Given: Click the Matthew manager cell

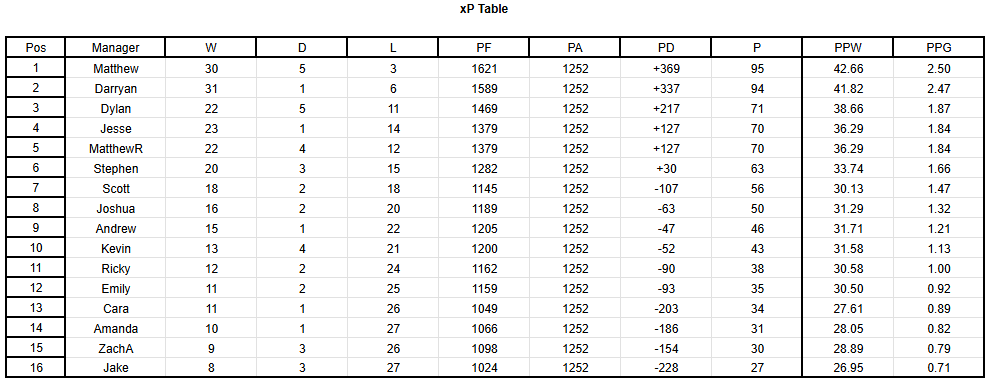Looking at the screenshot, I should (115, 69).
